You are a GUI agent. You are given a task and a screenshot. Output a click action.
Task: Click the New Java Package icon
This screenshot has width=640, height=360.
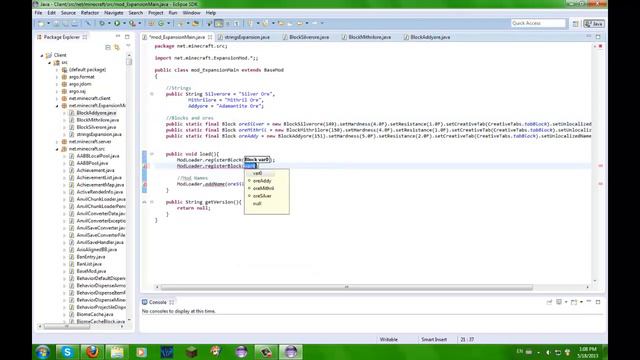(x=151, y=24)
